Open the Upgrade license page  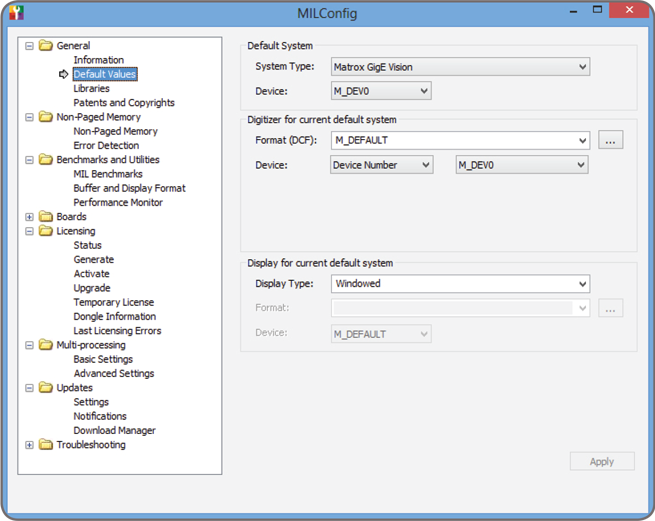point(92,288)
